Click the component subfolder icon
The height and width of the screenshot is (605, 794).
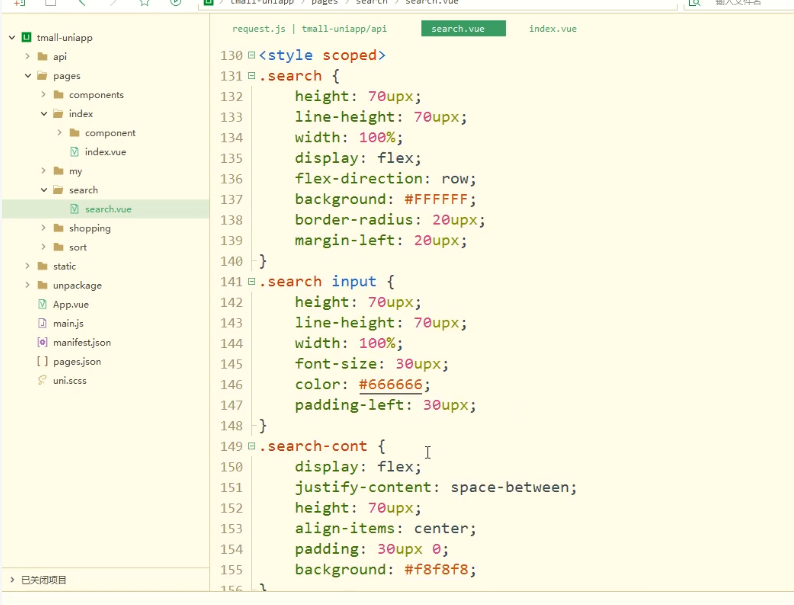click(75, 133)
